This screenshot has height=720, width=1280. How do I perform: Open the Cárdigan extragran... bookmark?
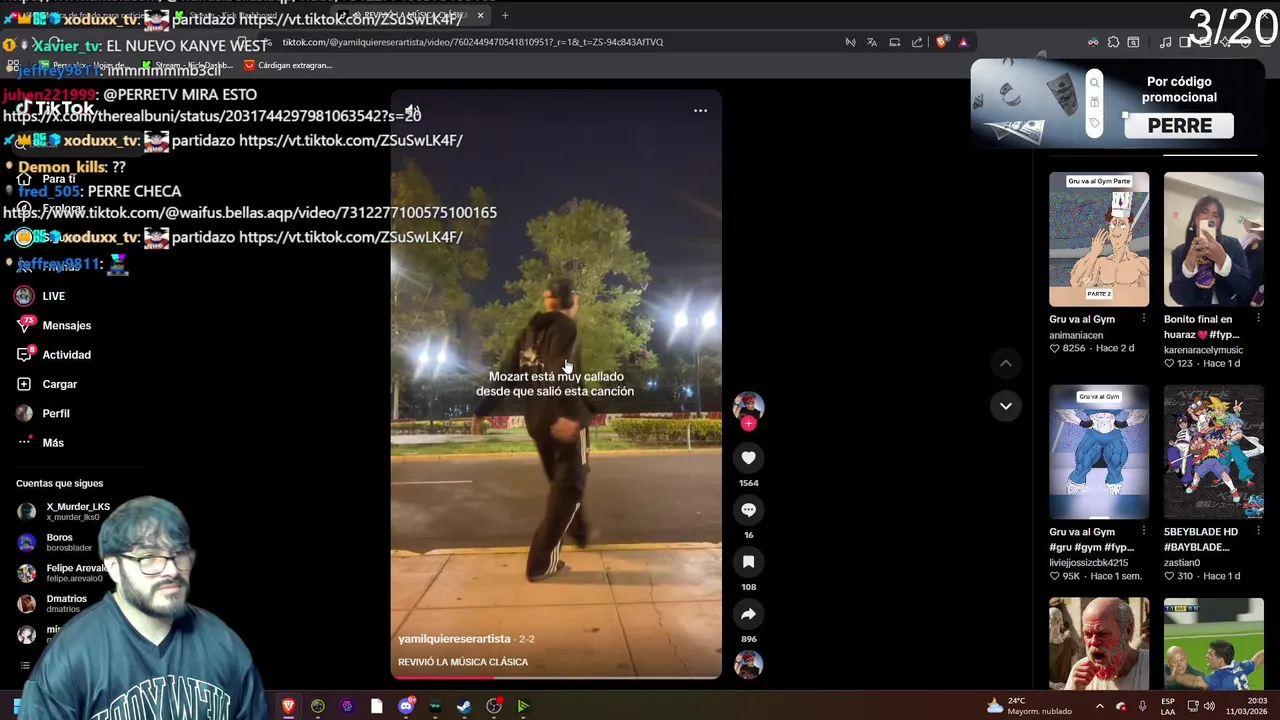(288, 65)
